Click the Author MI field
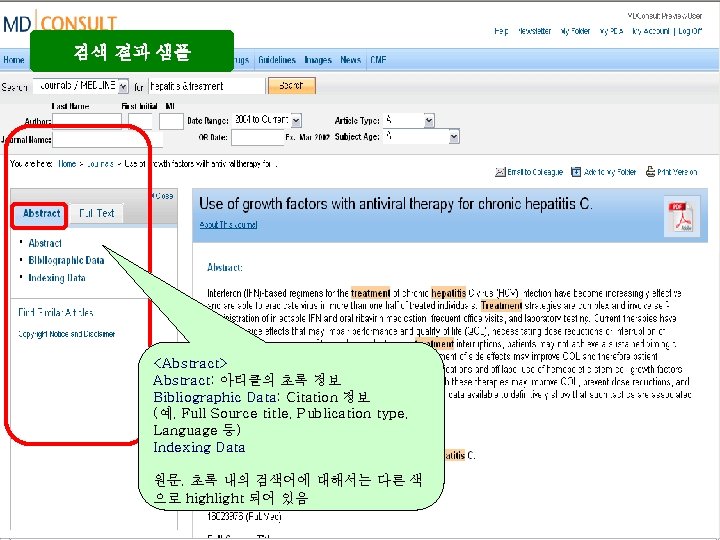The width and height of the screenshot is (720, 540). coord(171,121)
